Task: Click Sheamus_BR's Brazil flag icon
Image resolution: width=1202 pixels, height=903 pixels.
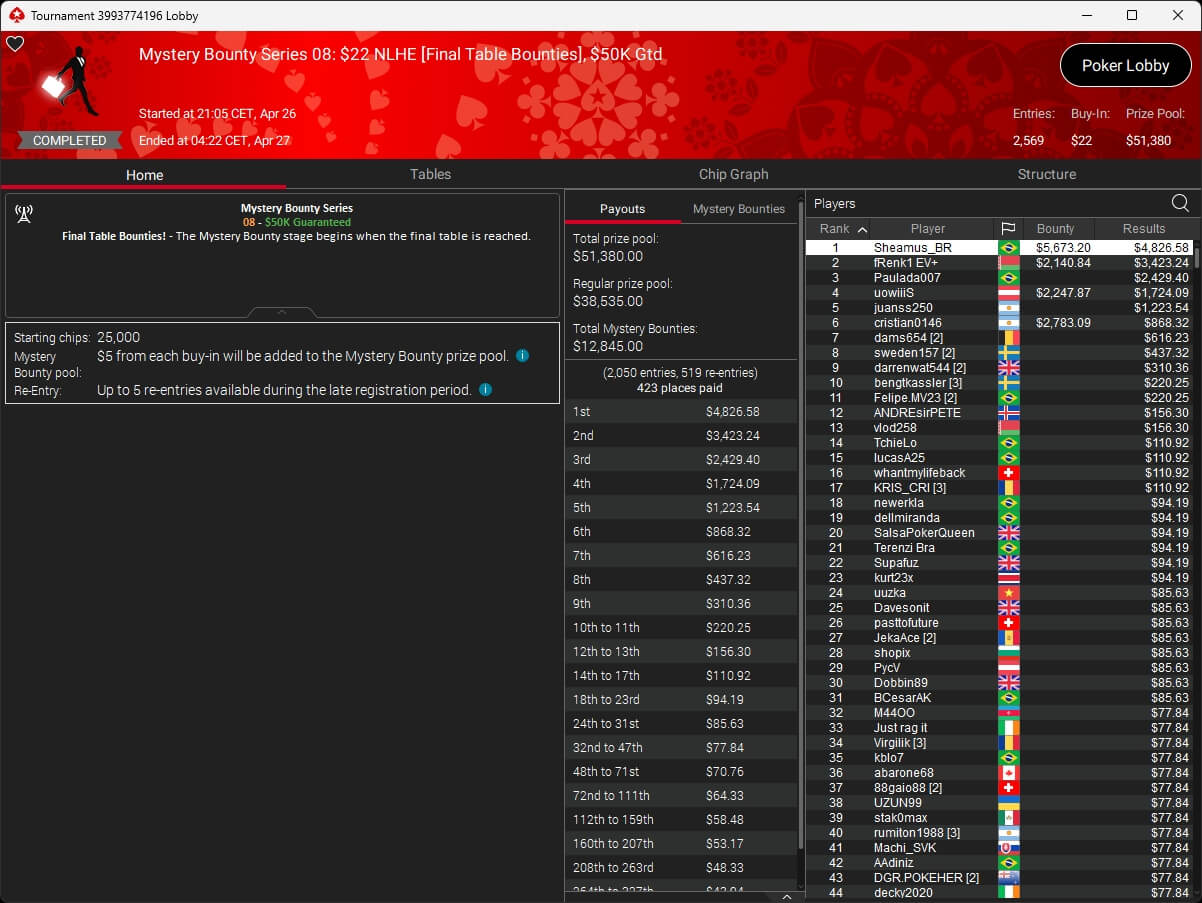Action: (x=1008, y=248)
